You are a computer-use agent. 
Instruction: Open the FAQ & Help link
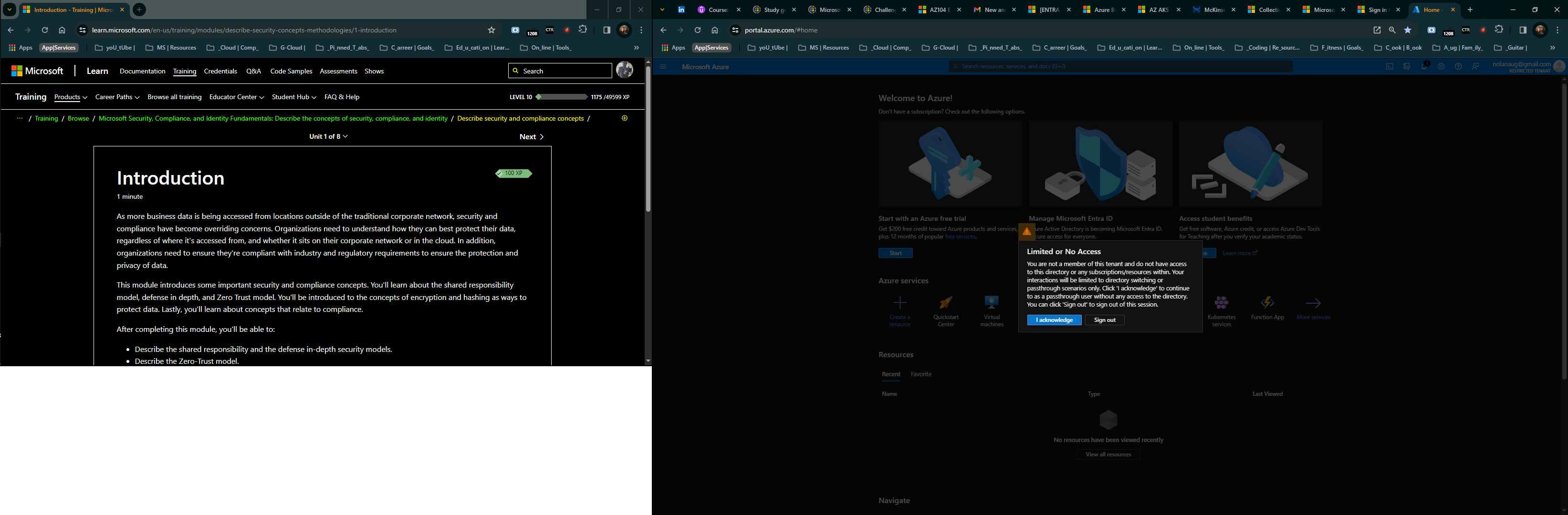pyautogui.click(x=342, y=97)
